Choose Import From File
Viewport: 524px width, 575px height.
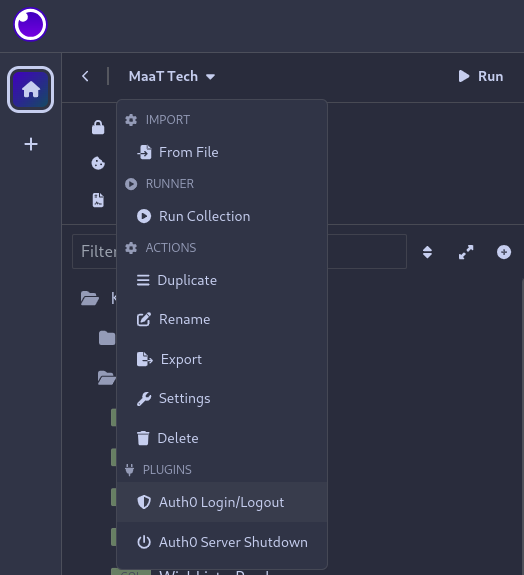(x=222, y=152)
